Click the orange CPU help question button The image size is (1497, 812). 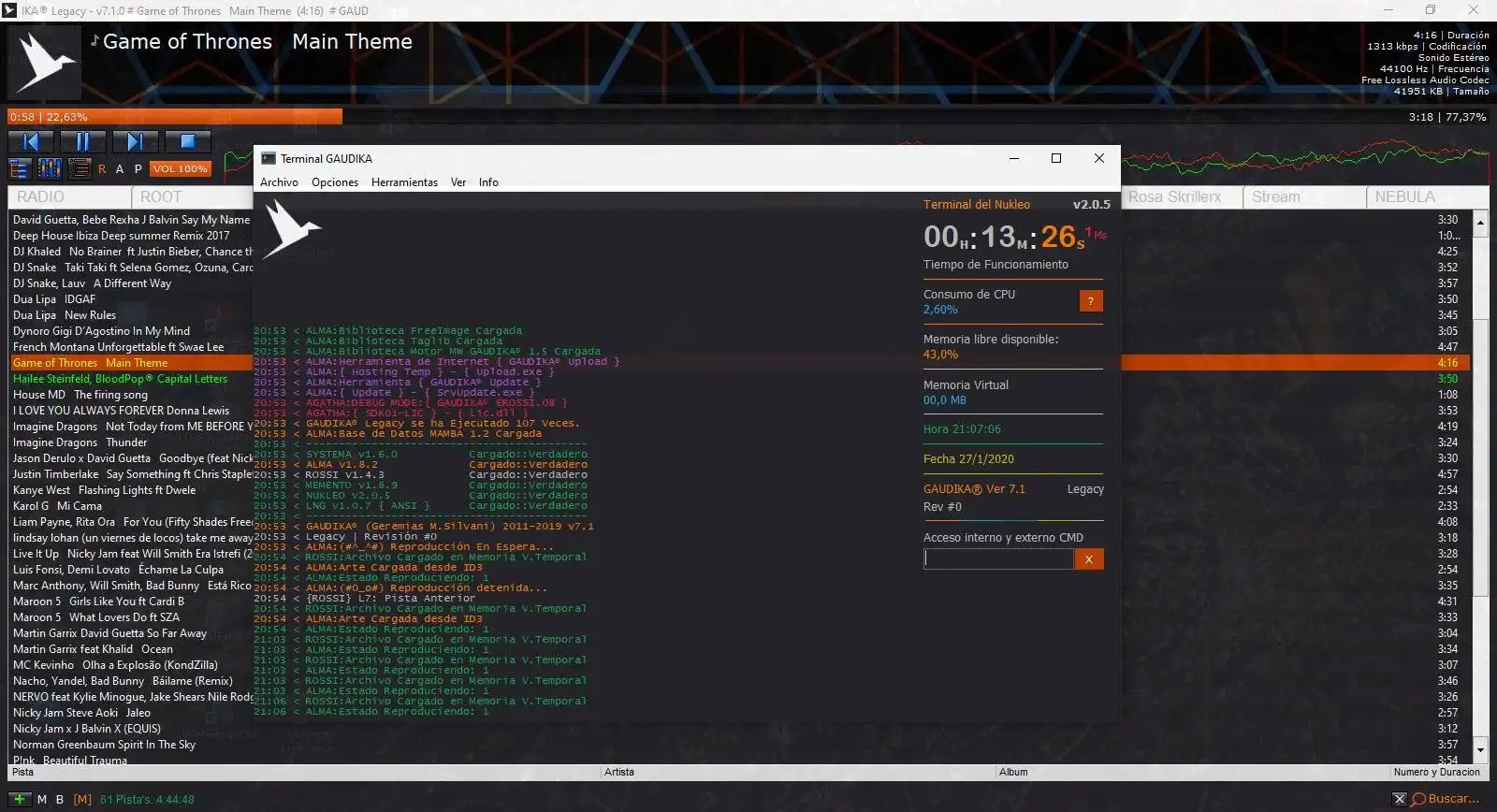(1091, 300)
